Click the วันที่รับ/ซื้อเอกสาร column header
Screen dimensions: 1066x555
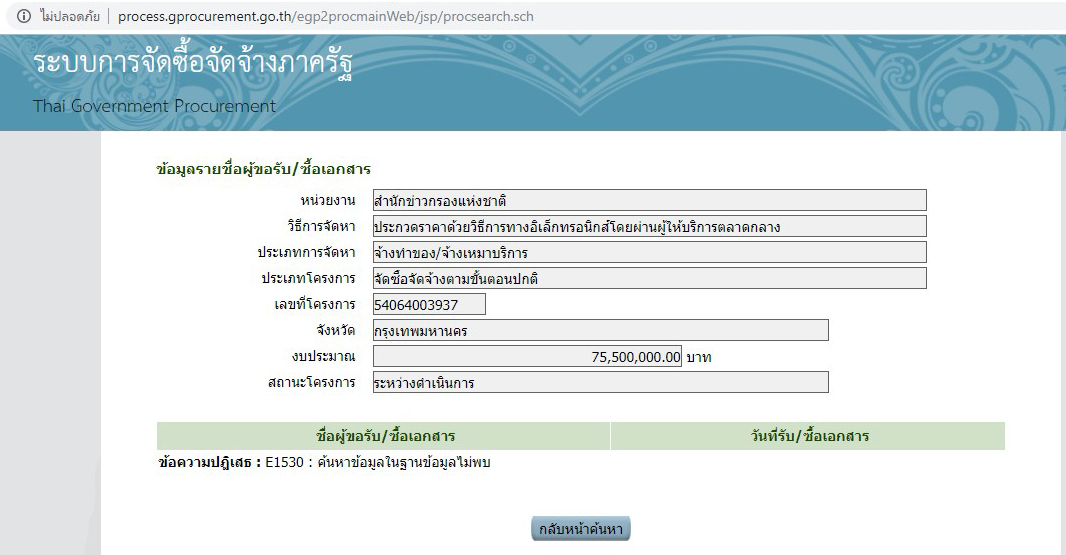point(807,436)
